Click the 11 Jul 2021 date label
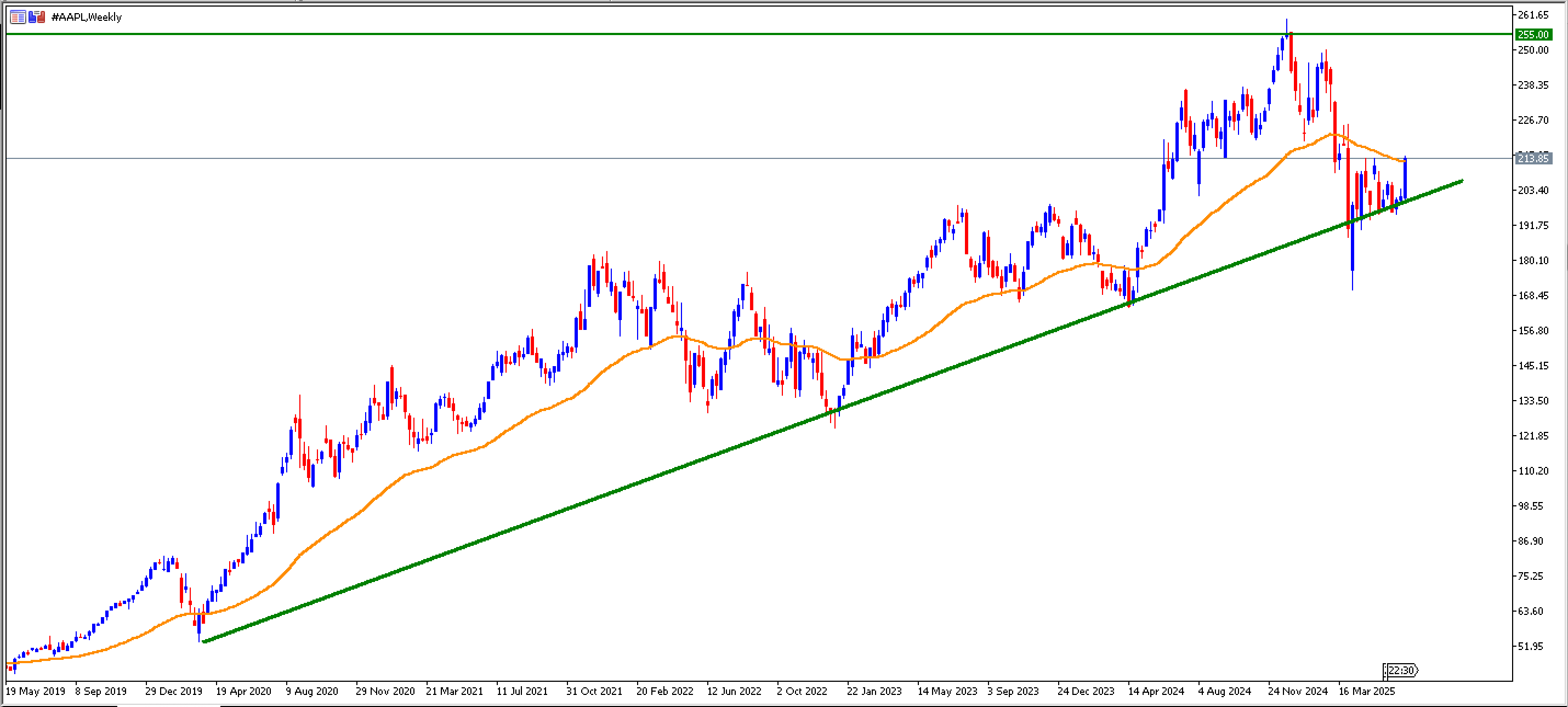This screenshot has width=1568, height=707. [x=522, y=692]
